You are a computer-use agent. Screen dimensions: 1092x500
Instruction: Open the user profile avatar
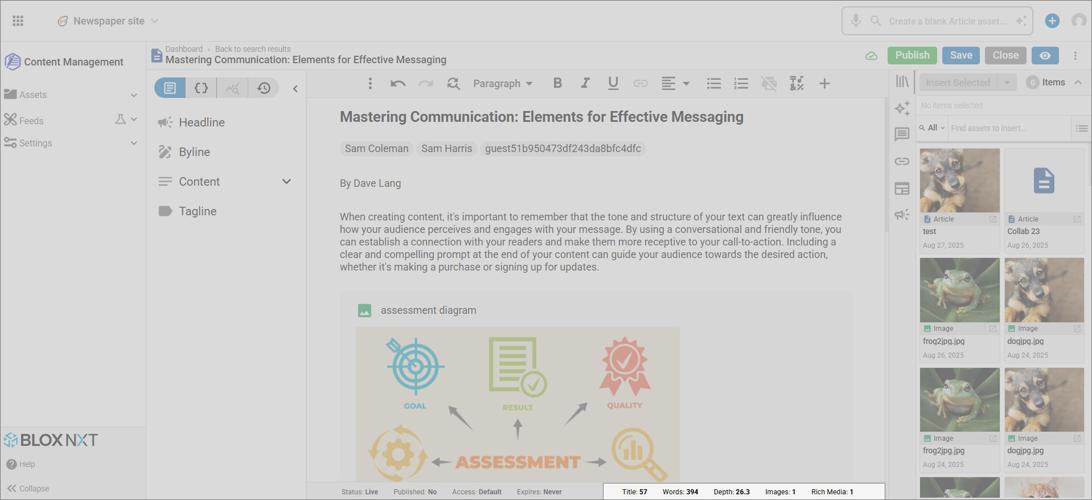pos(1079,21)
